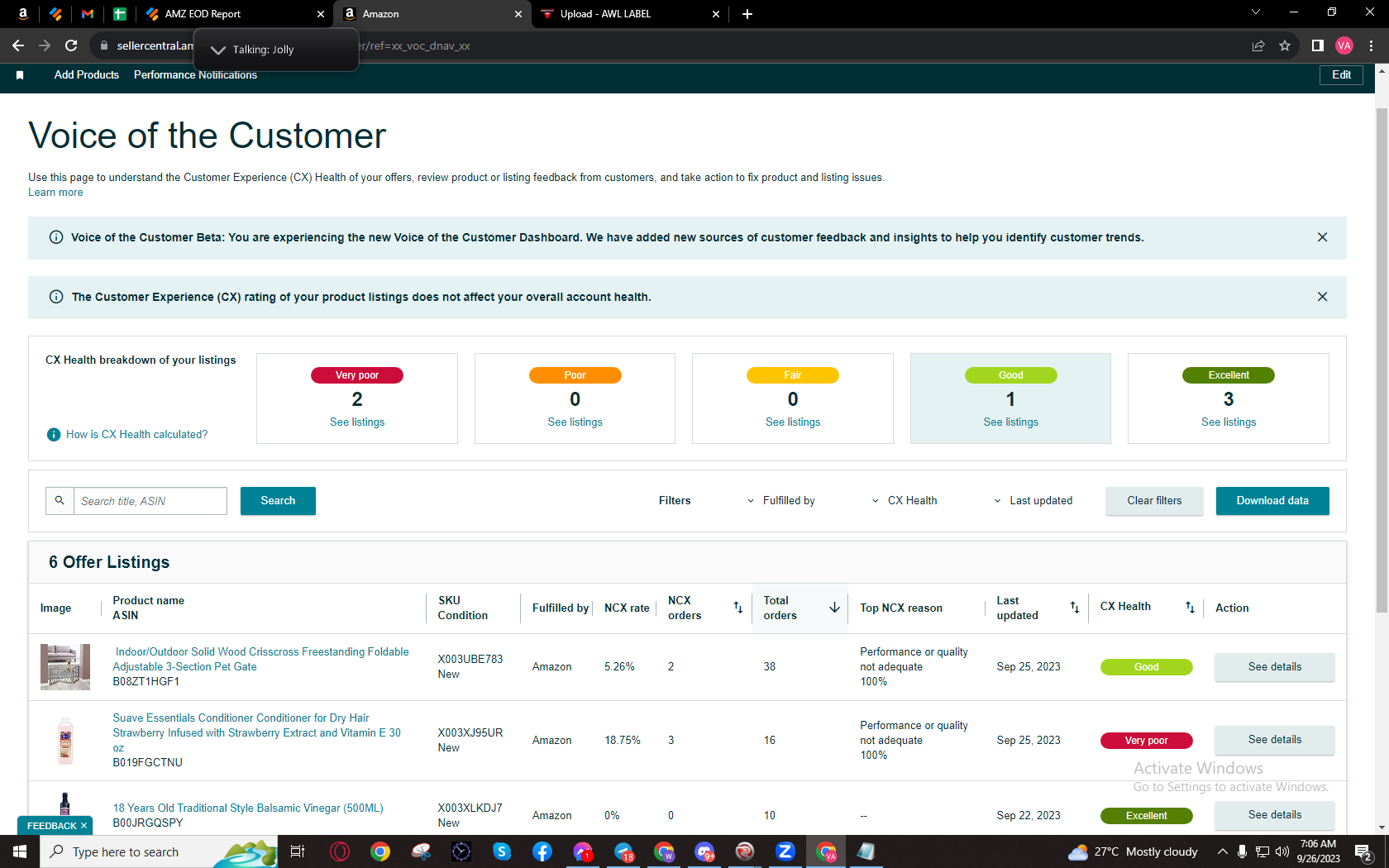
Task: See listings under Poor
Action: tap(575, 422)
